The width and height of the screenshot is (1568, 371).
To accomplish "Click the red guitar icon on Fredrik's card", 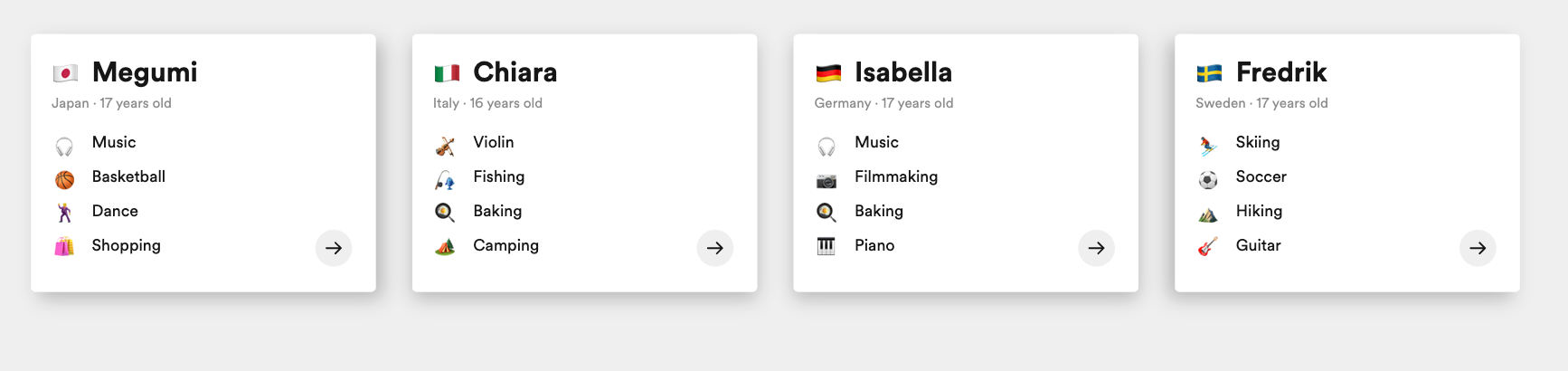I will 1208,246.
